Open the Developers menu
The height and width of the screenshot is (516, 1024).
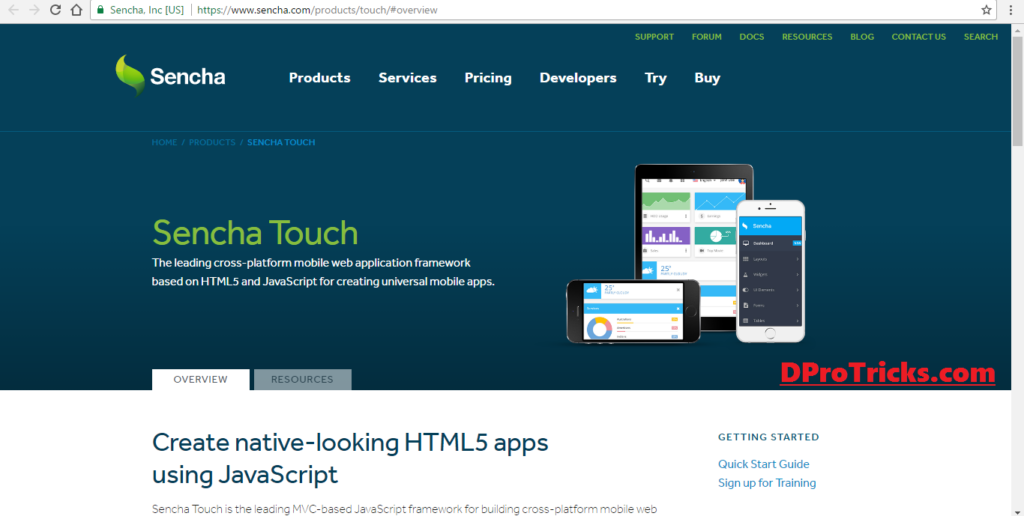pos(578,78)
